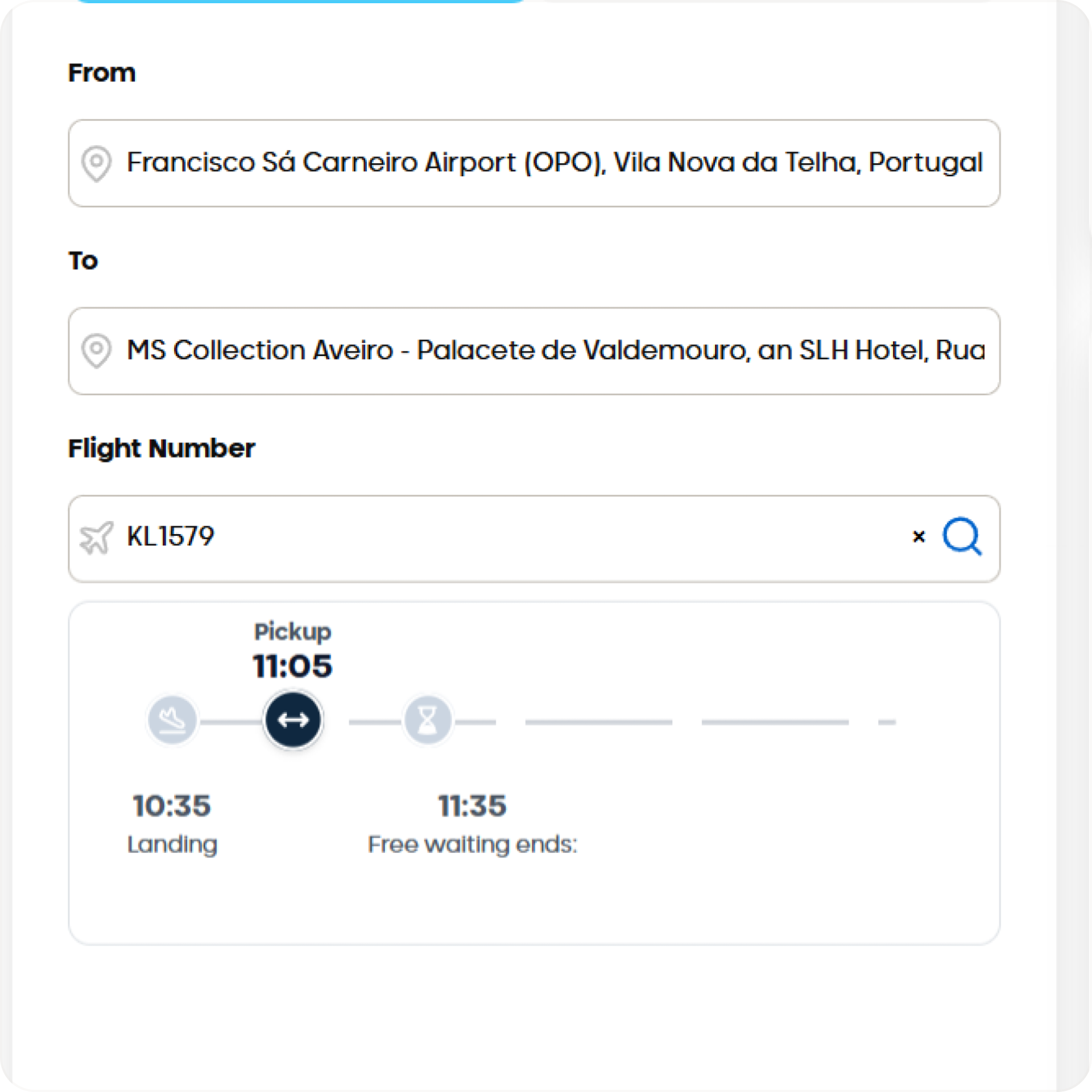Select the landing plane icon on the timeline
1092x1092 pixels.
point(172,721)
